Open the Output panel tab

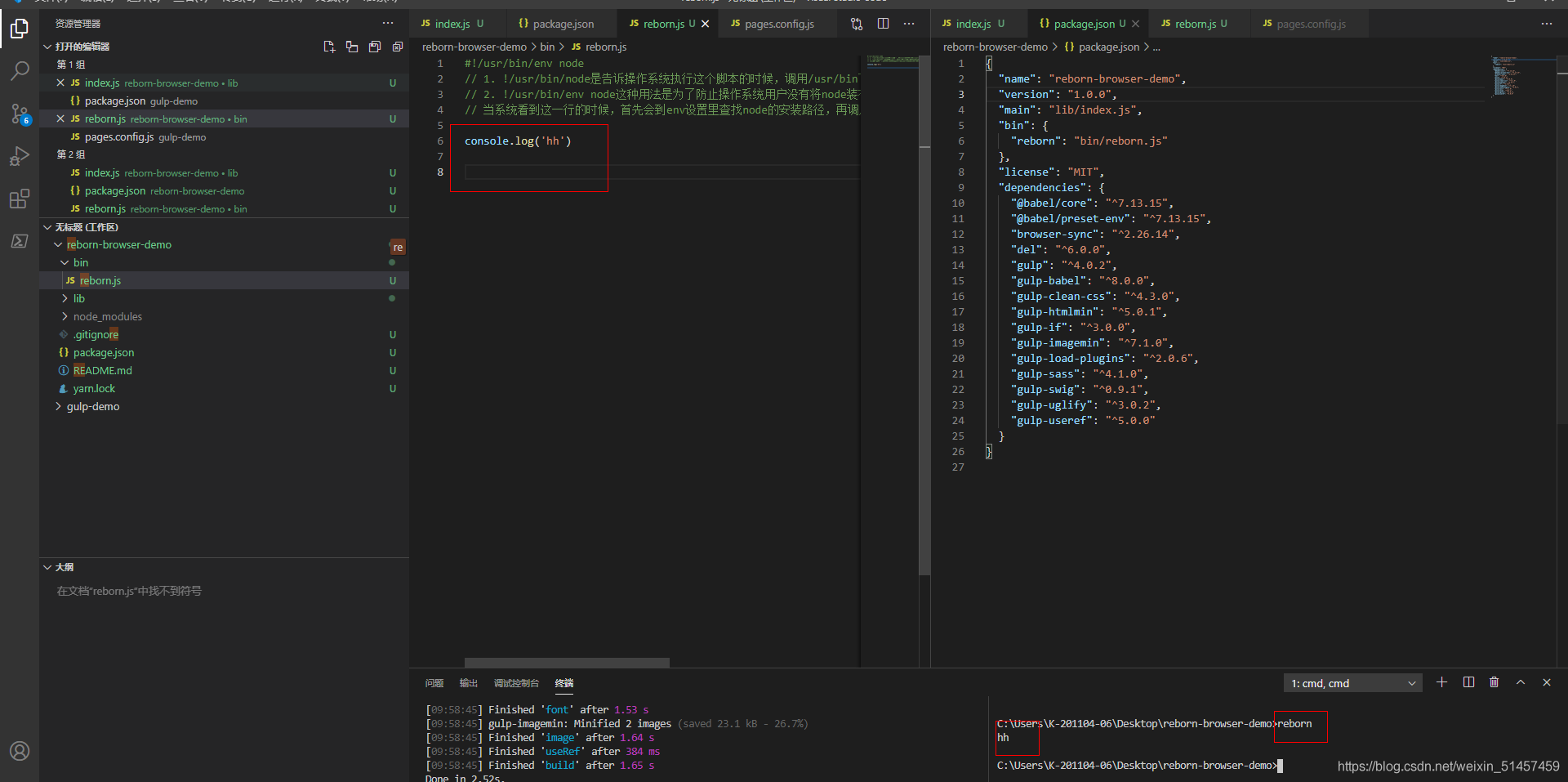click(x=469, y=683)
